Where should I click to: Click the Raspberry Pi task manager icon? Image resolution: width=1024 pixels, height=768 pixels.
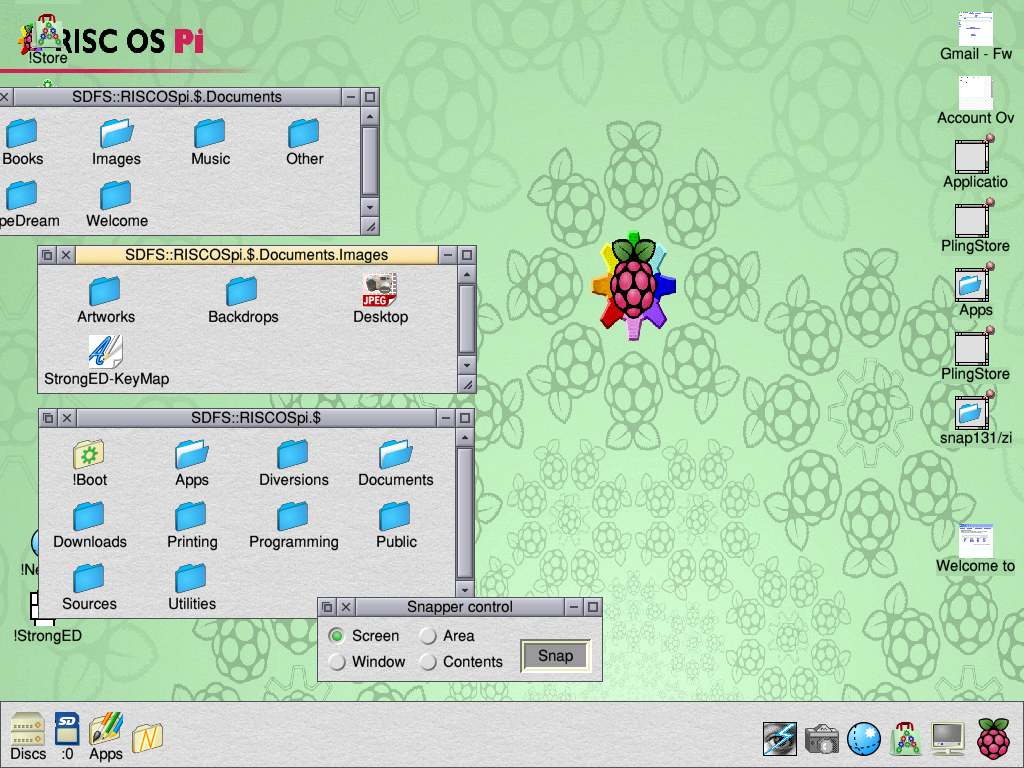[x=993, y=739]
